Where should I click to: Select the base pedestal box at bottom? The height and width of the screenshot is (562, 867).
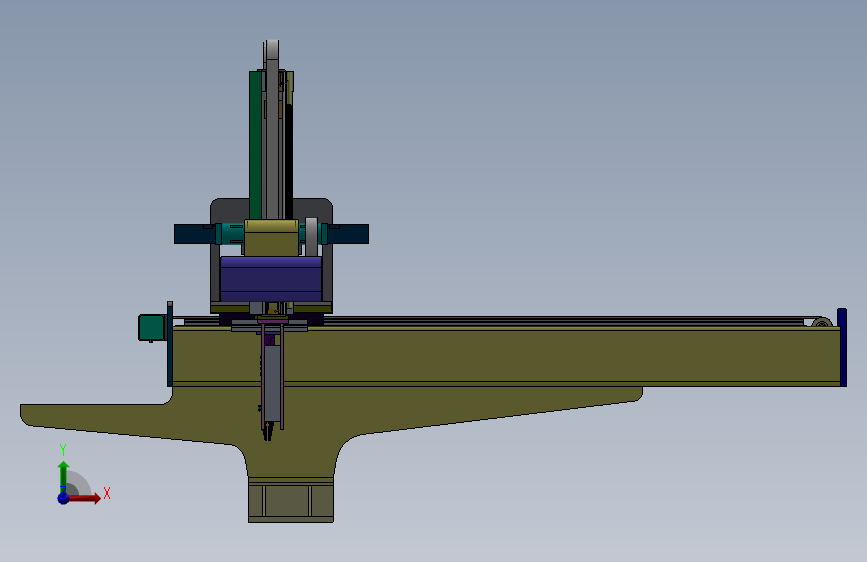(x=291, y=501)
